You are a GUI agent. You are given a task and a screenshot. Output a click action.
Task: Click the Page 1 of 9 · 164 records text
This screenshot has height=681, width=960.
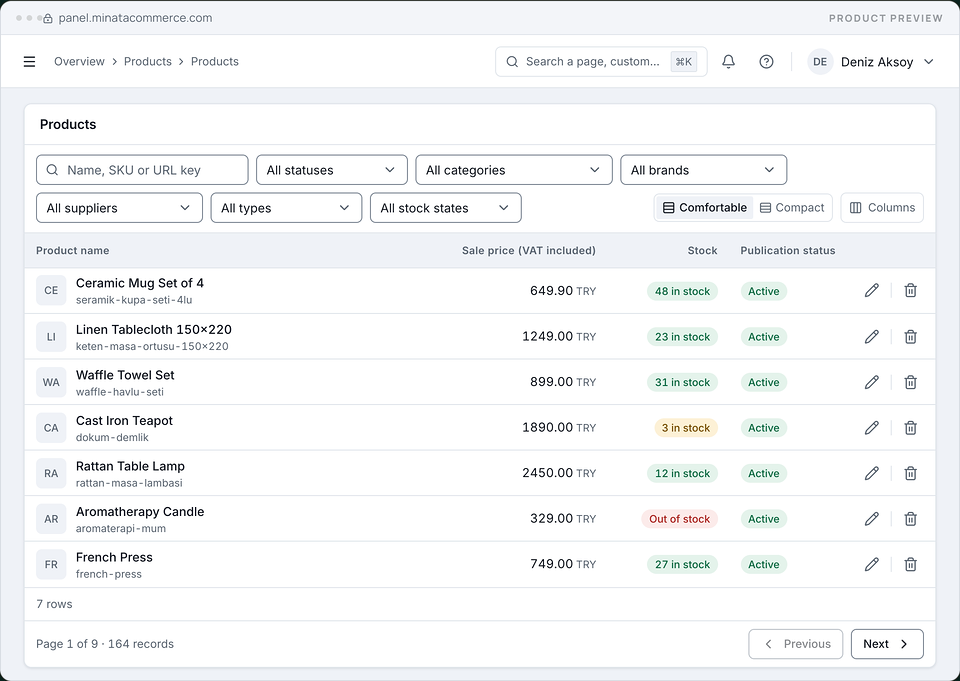tap(105, 644)
